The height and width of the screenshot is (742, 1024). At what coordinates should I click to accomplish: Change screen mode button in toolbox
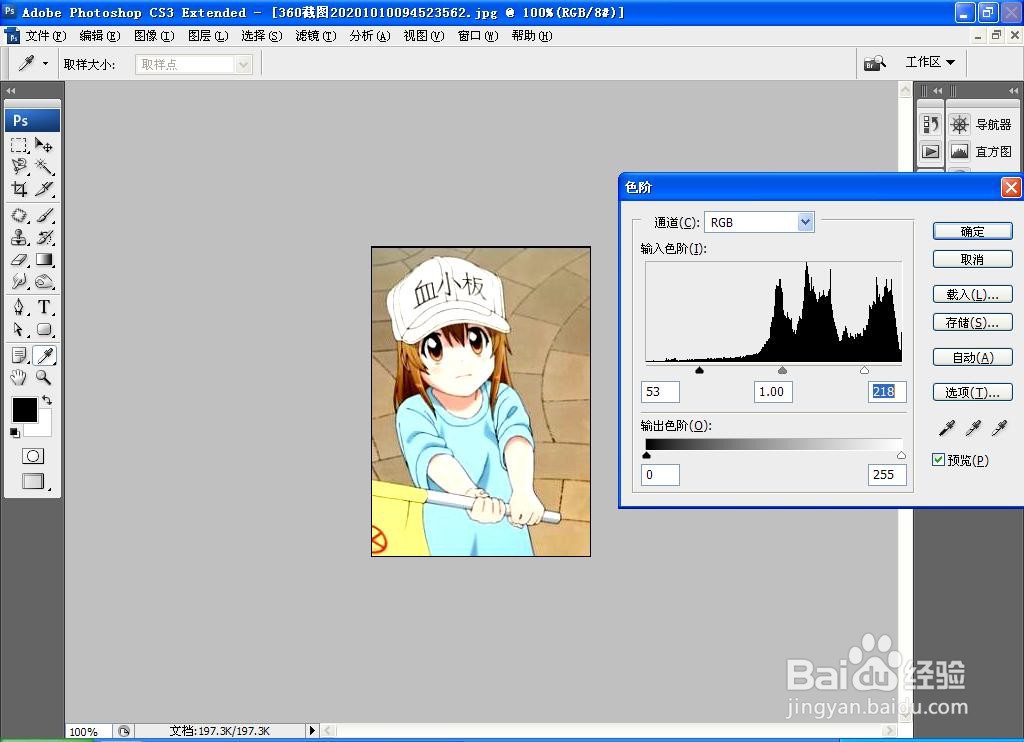[x=33, y=481]
